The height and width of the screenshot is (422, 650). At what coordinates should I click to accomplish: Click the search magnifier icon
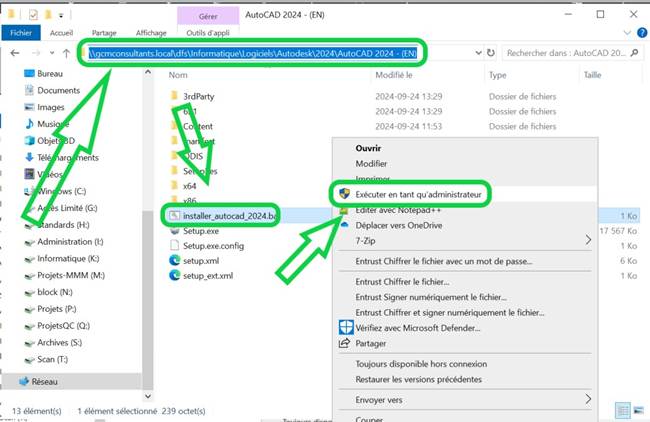(x=634, y=53)
